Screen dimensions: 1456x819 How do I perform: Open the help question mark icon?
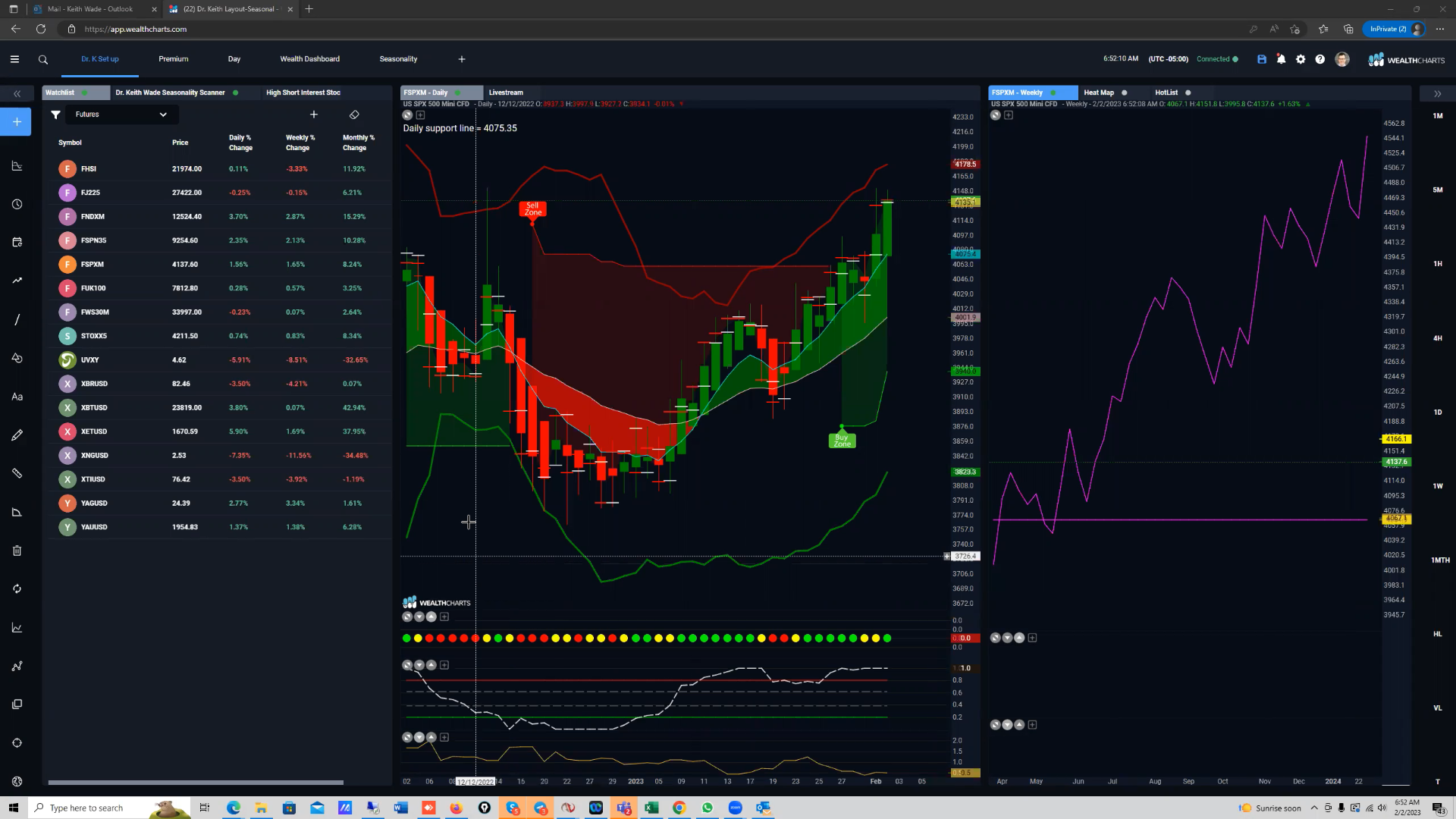click(1320, 59)
